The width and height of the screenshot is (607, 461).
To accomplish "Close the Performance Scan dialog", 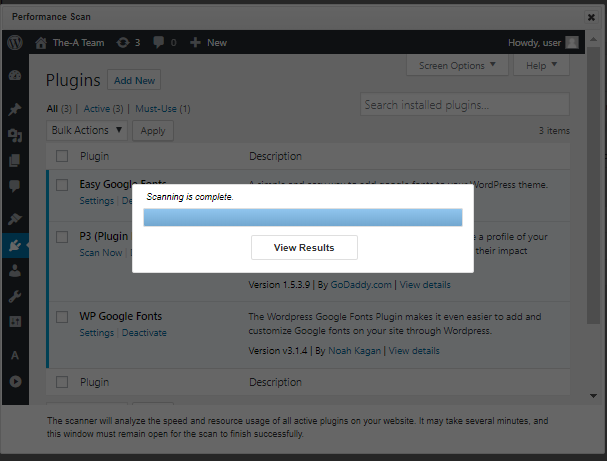I will pyautogui.click(x=591, y=17).
